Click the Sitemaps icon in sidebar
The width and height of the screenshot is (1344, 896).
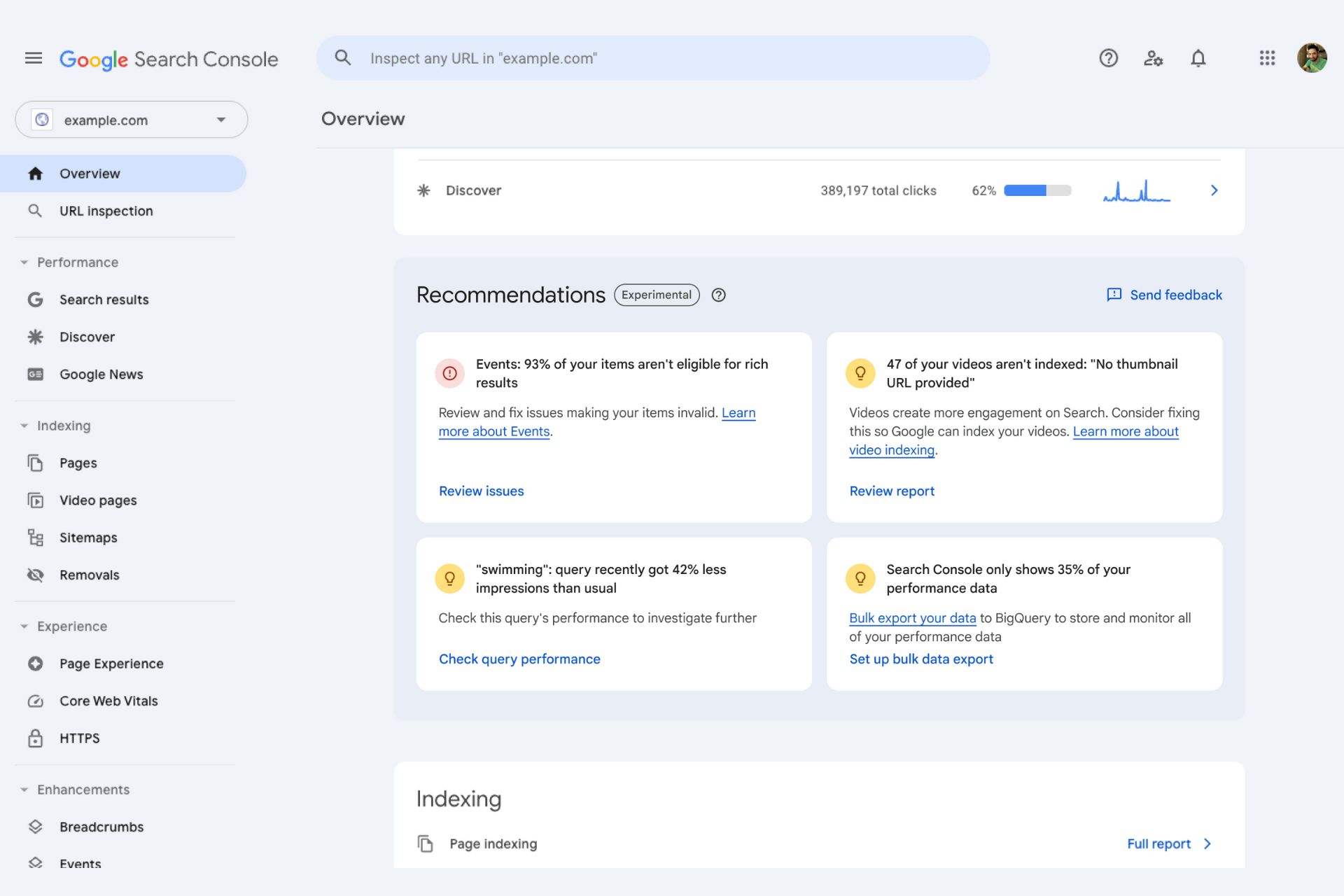tap(34, 537)
